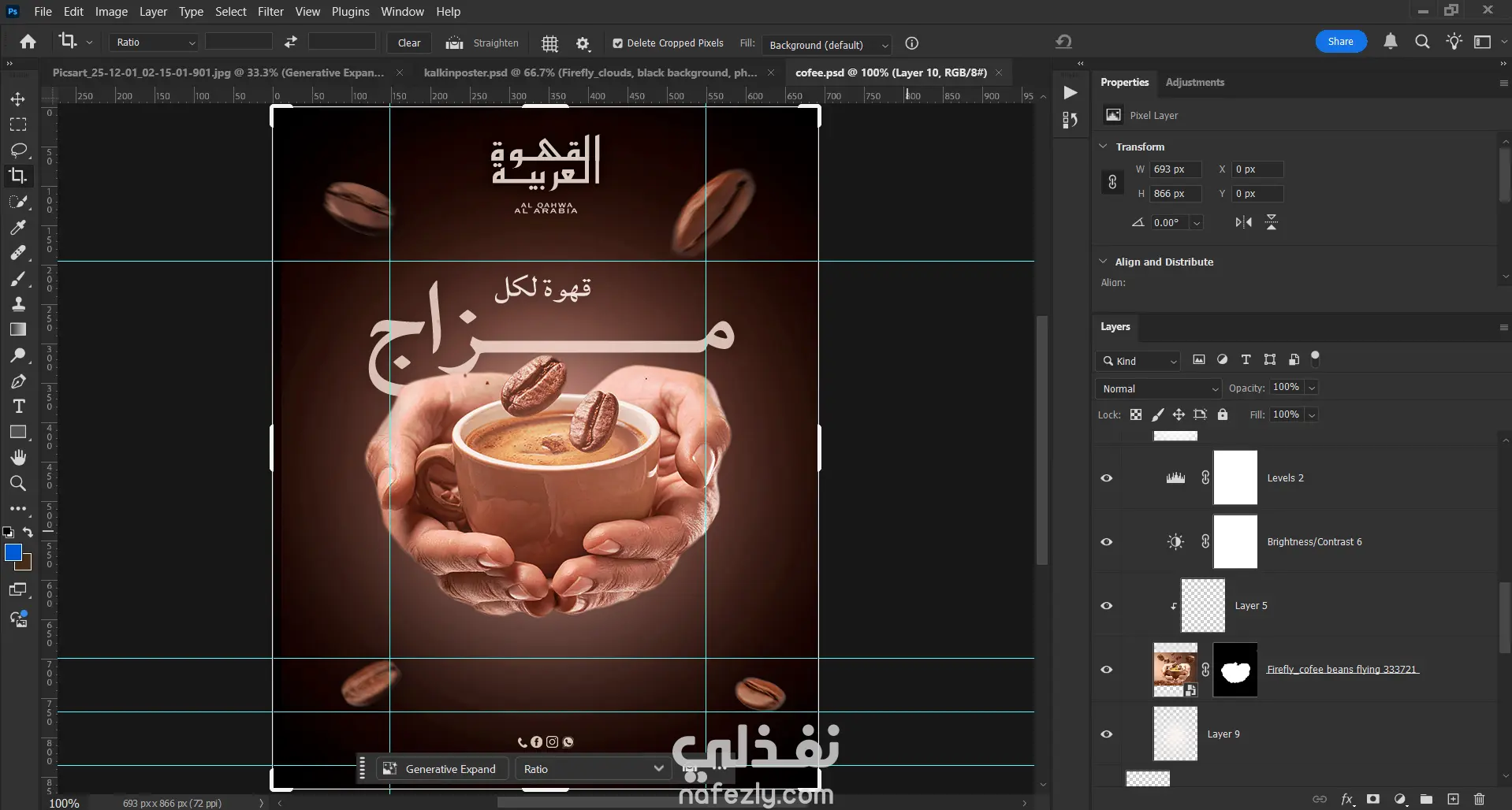Open the Search icon in top bar
The width and height of the screenshot is (1512, 810).
point(1422,42)
